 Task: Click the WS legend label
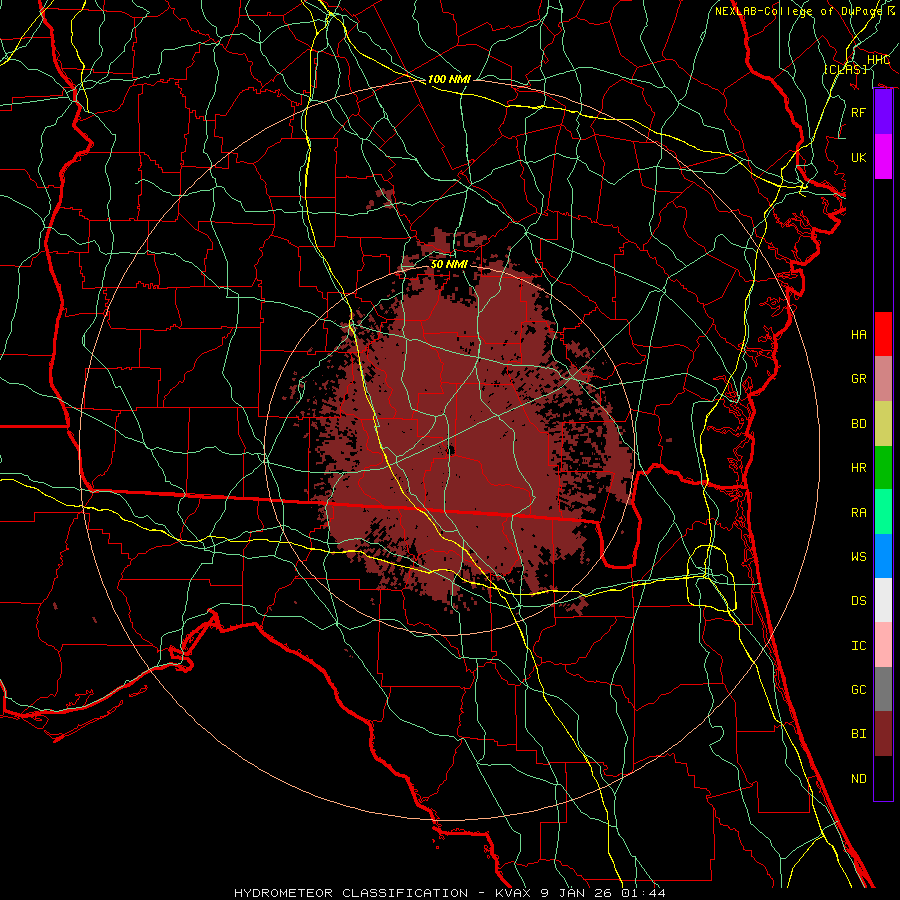point(859,557)
